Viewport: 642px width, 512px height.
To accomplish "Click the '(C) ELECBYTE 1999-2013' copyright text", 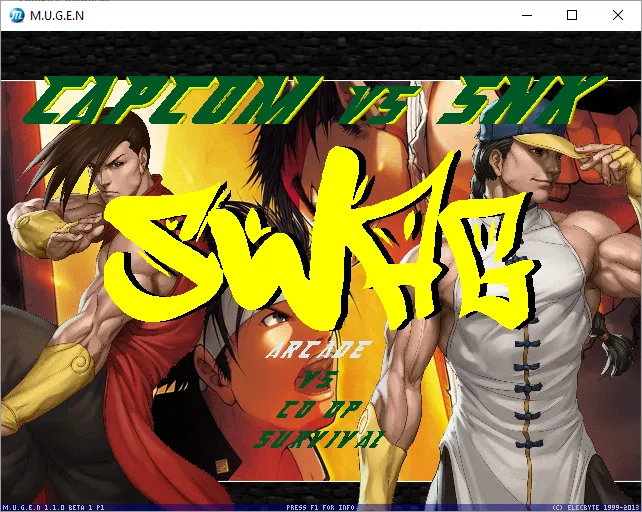I will pos(596,507).
